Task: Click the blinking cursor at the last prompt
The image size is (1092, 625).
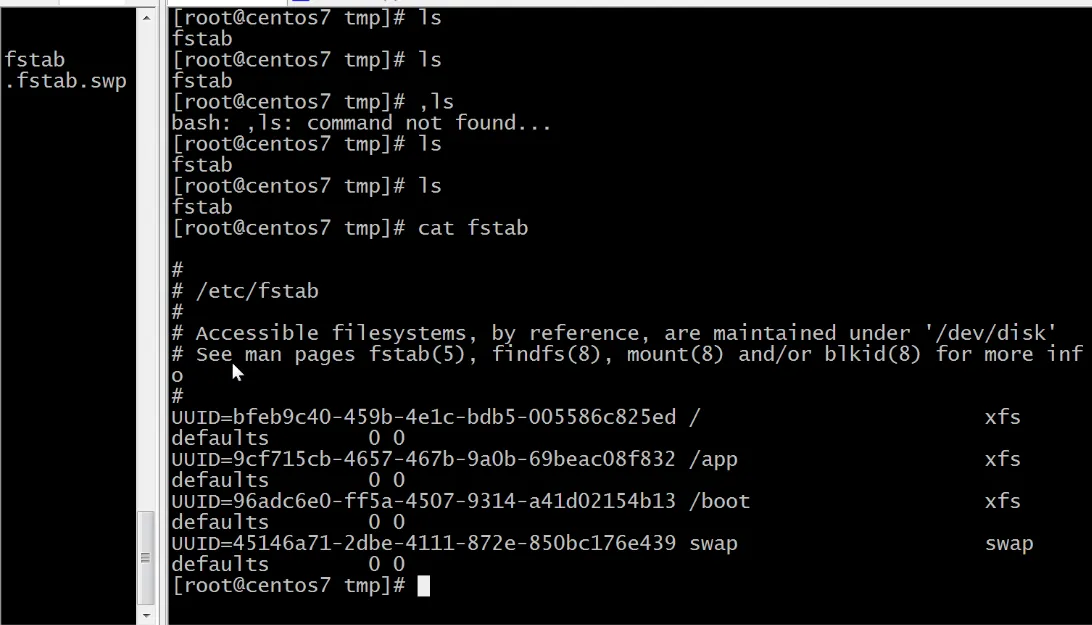Action: 423,586
